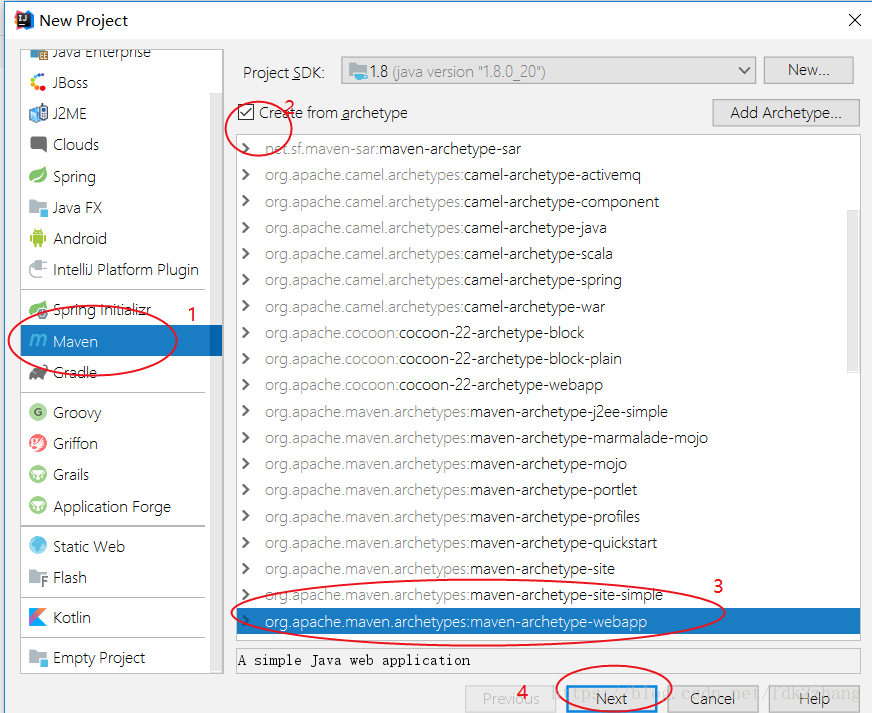Select maven-archetype-webapp archetype

(548, 621)
